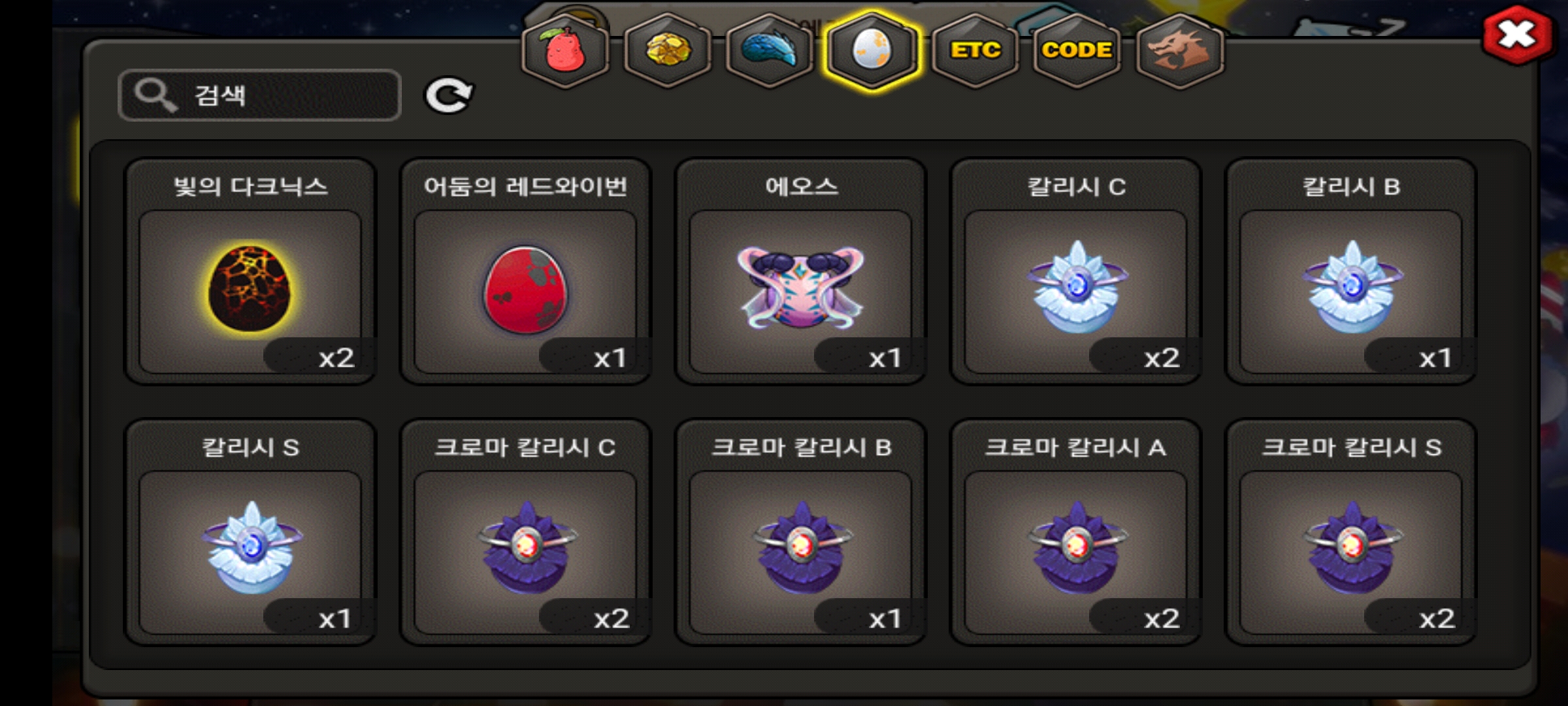Switch to the CODE tab

pyautogui.click(x=1077, y=50)
